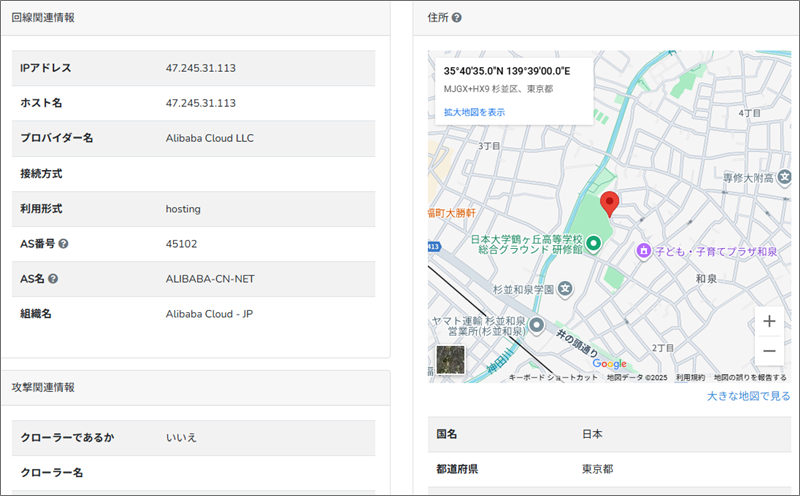Click the 利用形式 value hosting
Viewport: 800px width, 496px height.
(183, 209)
